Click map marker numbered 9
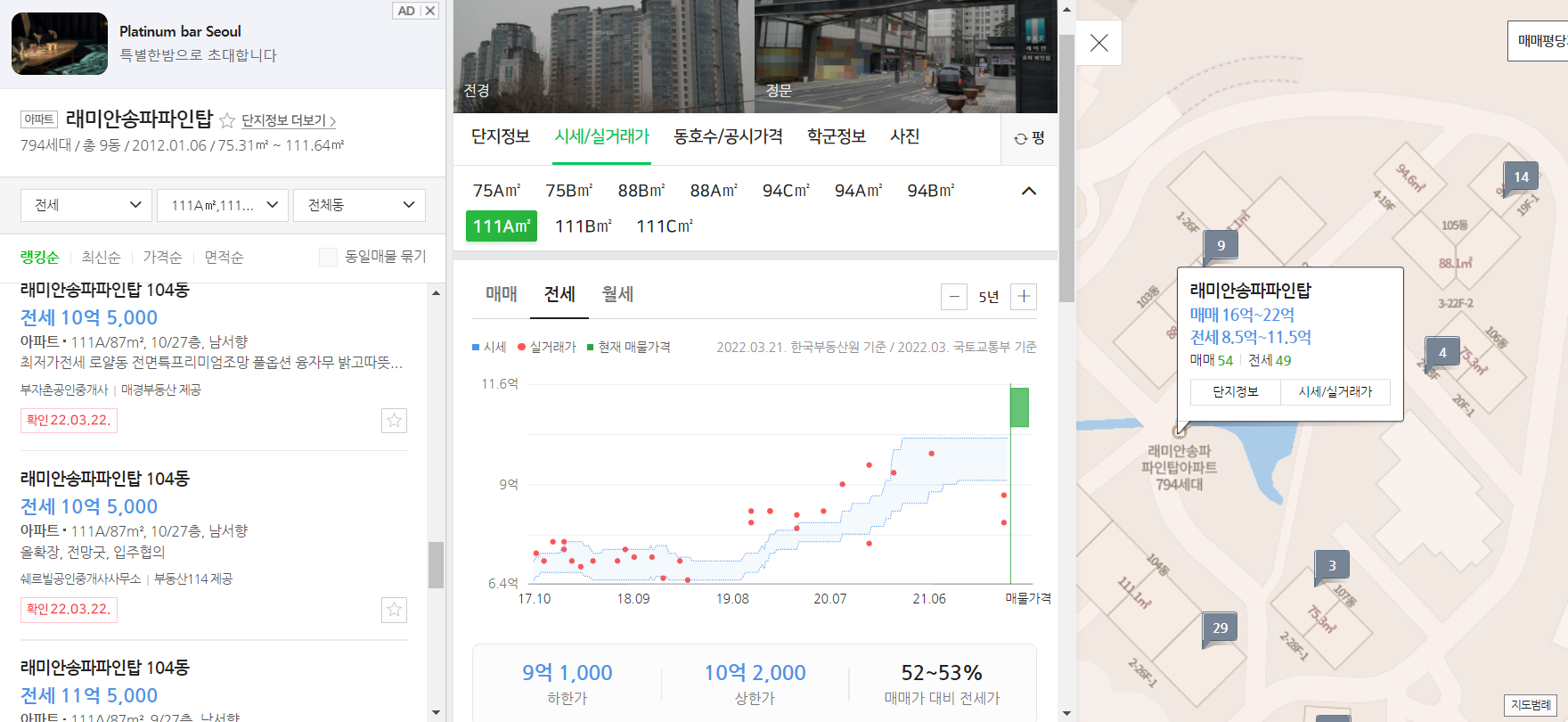Screen dimensions: 1568x722 [x=1221, y=246]
